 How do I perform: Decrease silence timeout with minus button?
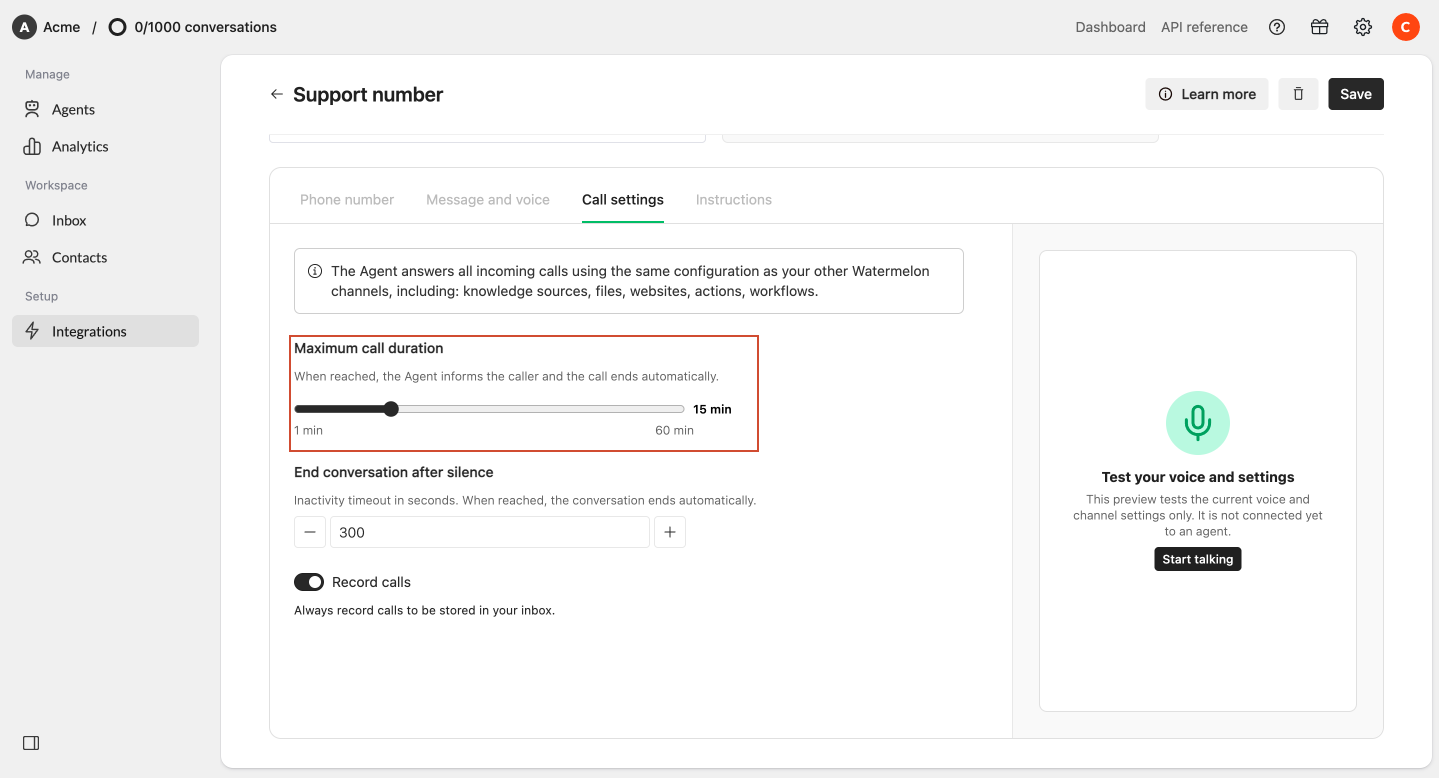pyautogui.click(x=310, y=532)
